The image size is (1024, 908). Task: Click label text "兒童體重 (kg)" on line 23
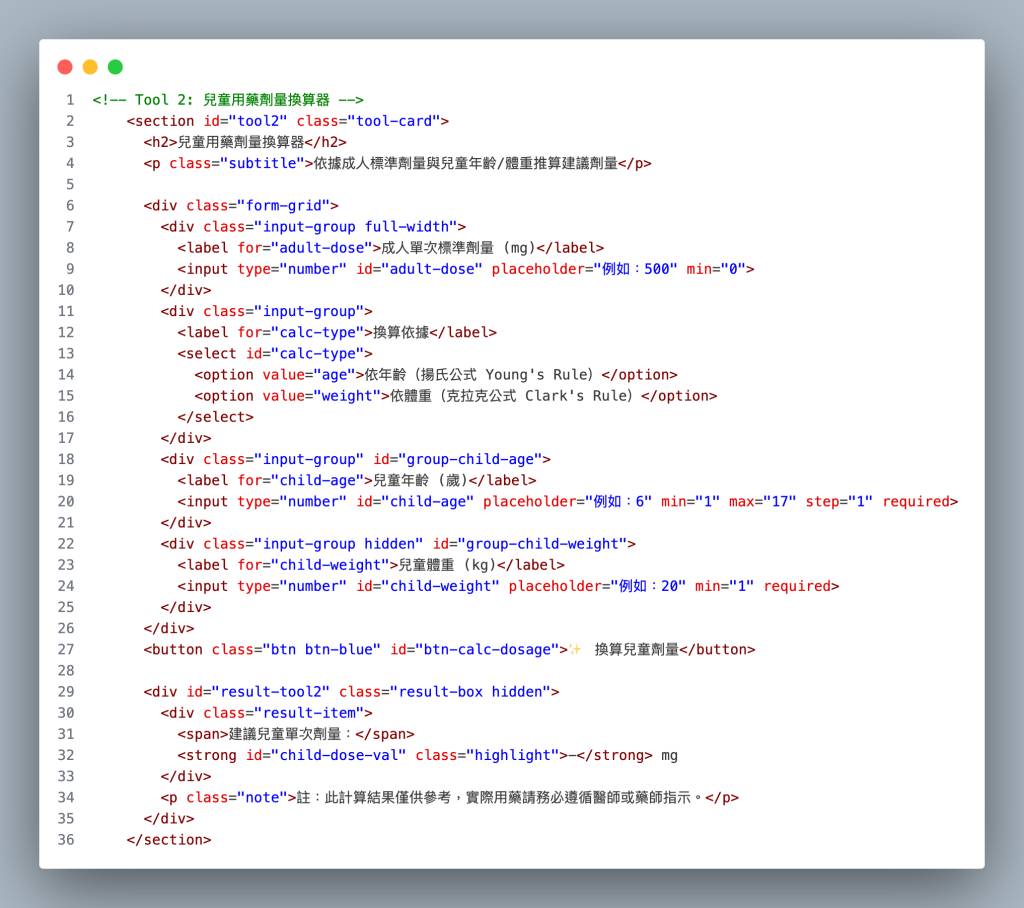point(447,565)
